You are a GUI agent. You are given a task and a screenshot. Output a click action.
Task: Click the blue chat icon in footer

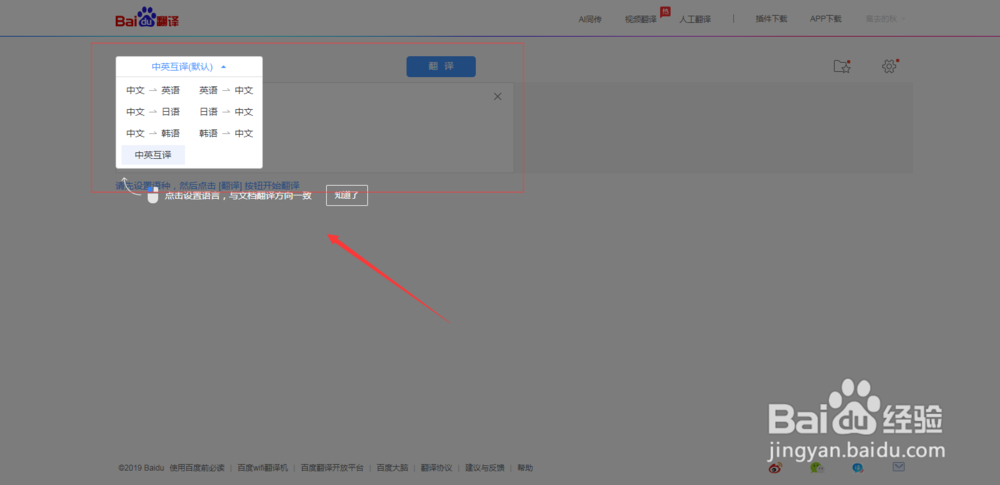pos(858,468)
